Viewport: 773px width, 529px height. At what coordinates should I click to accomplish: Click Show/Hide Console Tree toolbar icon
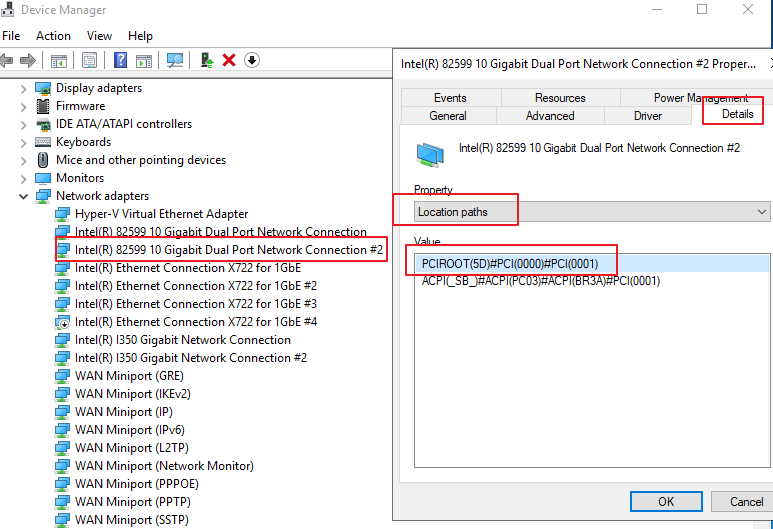coord(59,60)
